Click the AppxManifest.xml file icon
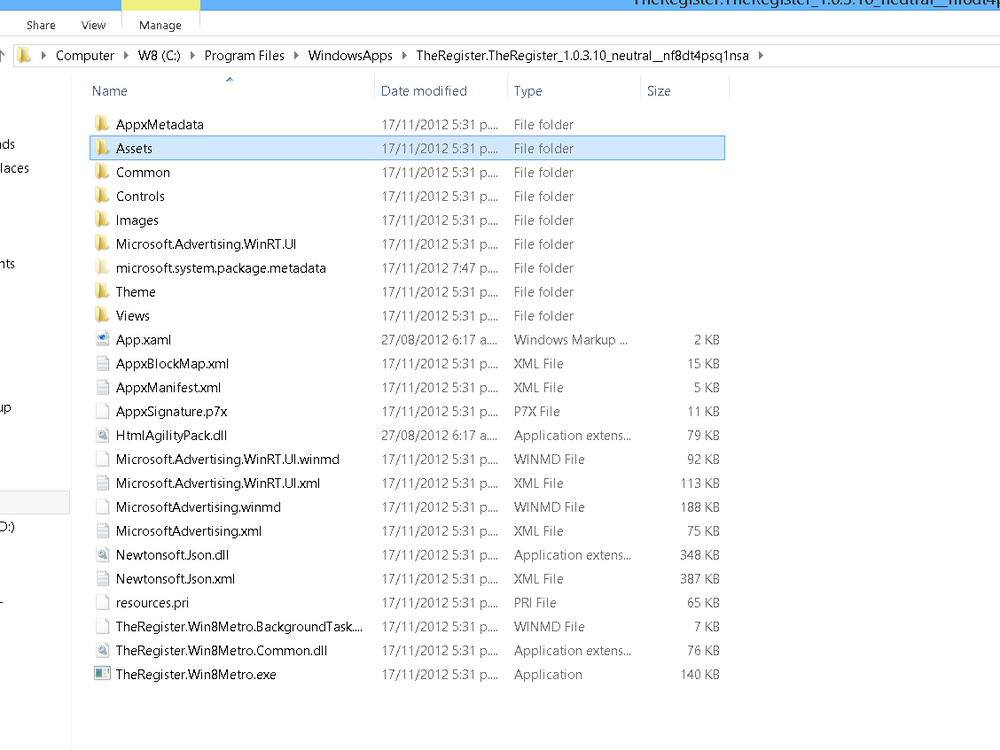 tap(102, 387)
